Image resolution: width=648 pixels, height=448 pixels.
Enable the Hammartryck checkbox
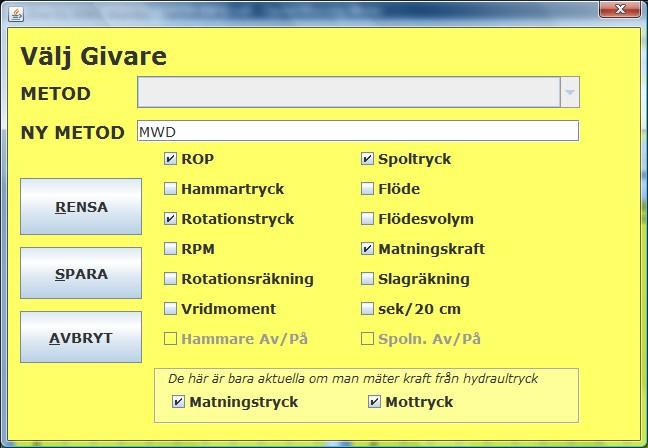point(170,189)
